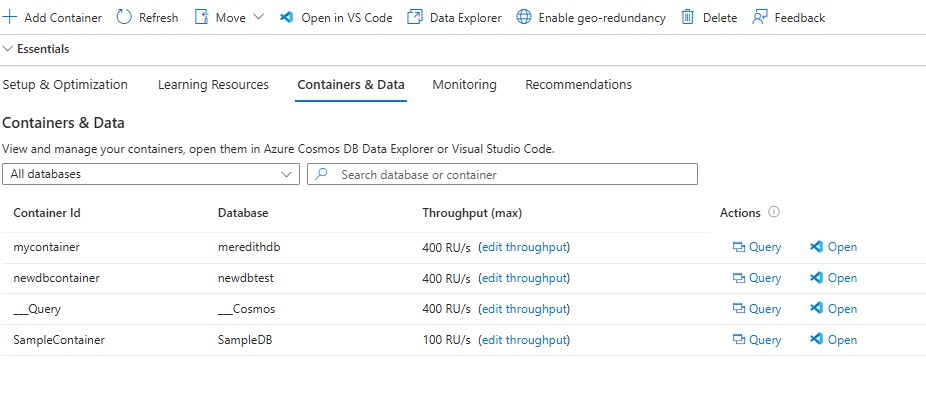
Task: Click the Container Id column header
Action: [x=47, y=213]
